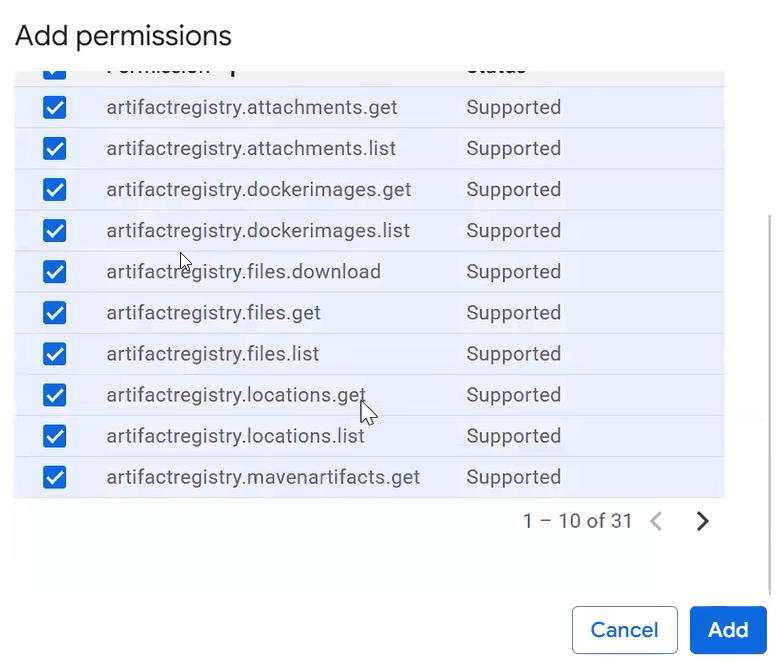This screenshot has width=779, height=664.
Task: Go to next page of permissions
Action: click(x=702, y=521)
